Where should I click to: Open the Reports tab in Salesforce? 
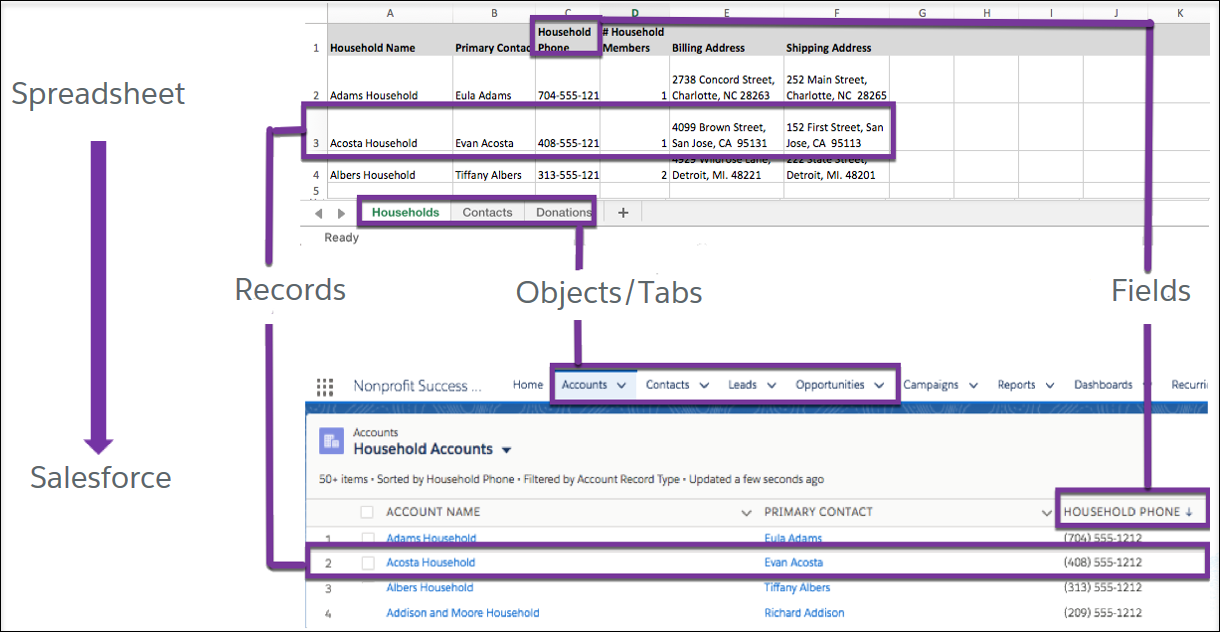coord(1016,385)
